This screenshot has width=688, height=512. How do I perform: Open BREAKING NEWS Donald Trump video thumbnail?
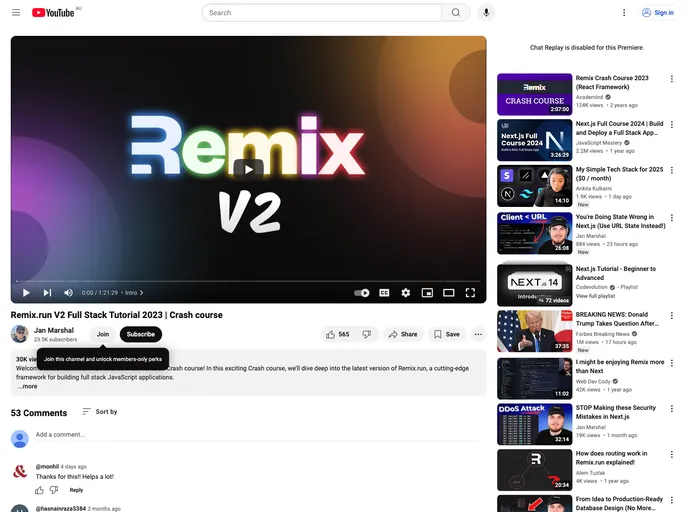[x=534, y=331]
